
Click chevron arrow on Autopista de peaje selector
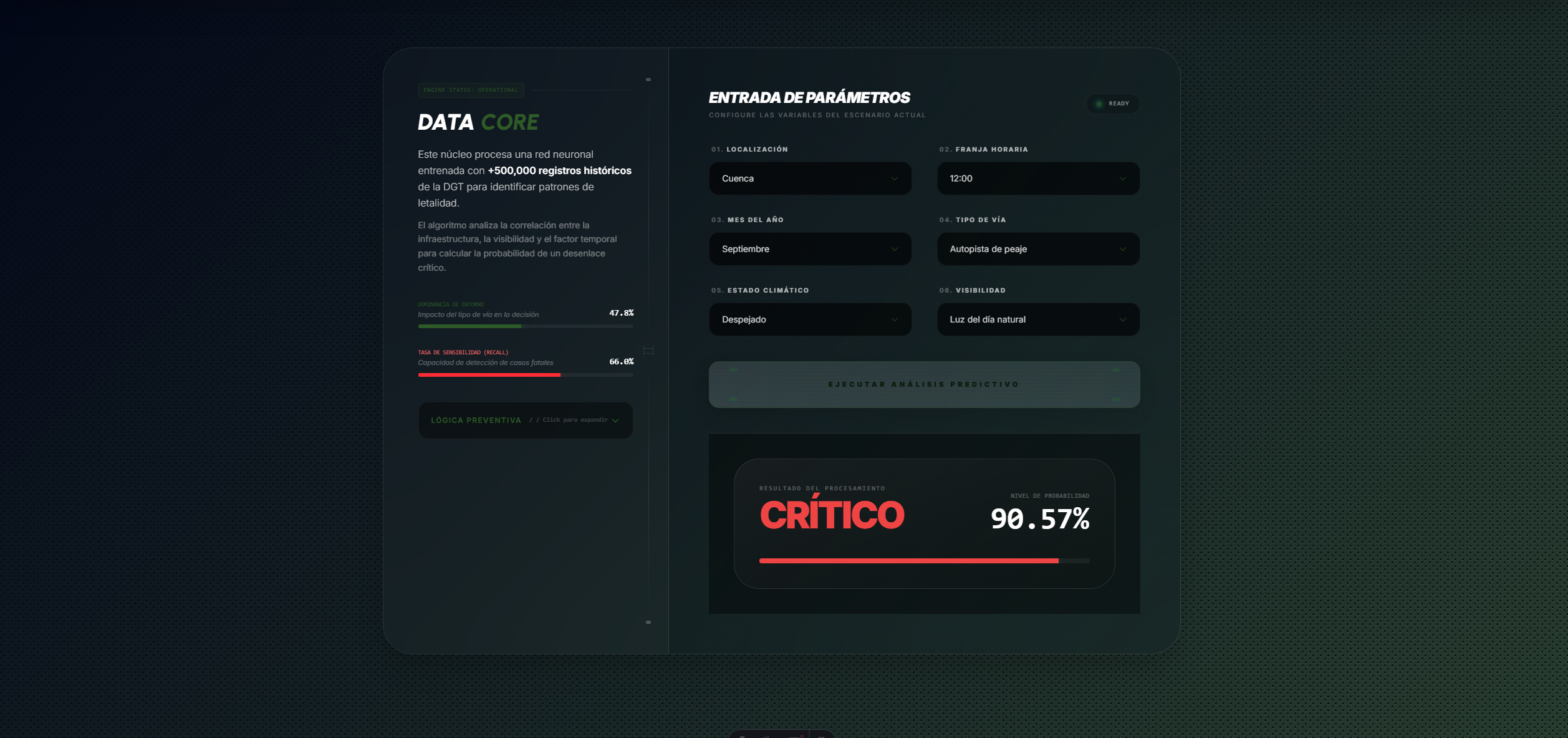(1122, 249)
